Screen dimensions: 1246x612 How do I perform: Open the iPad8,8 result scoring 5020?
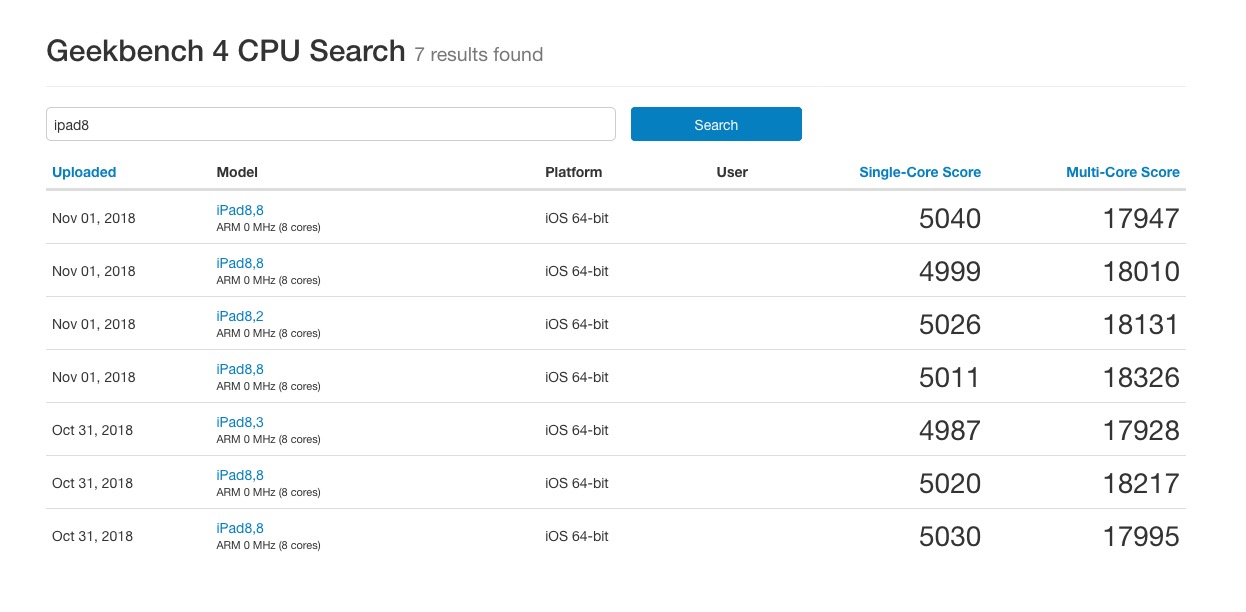(240, 475)
